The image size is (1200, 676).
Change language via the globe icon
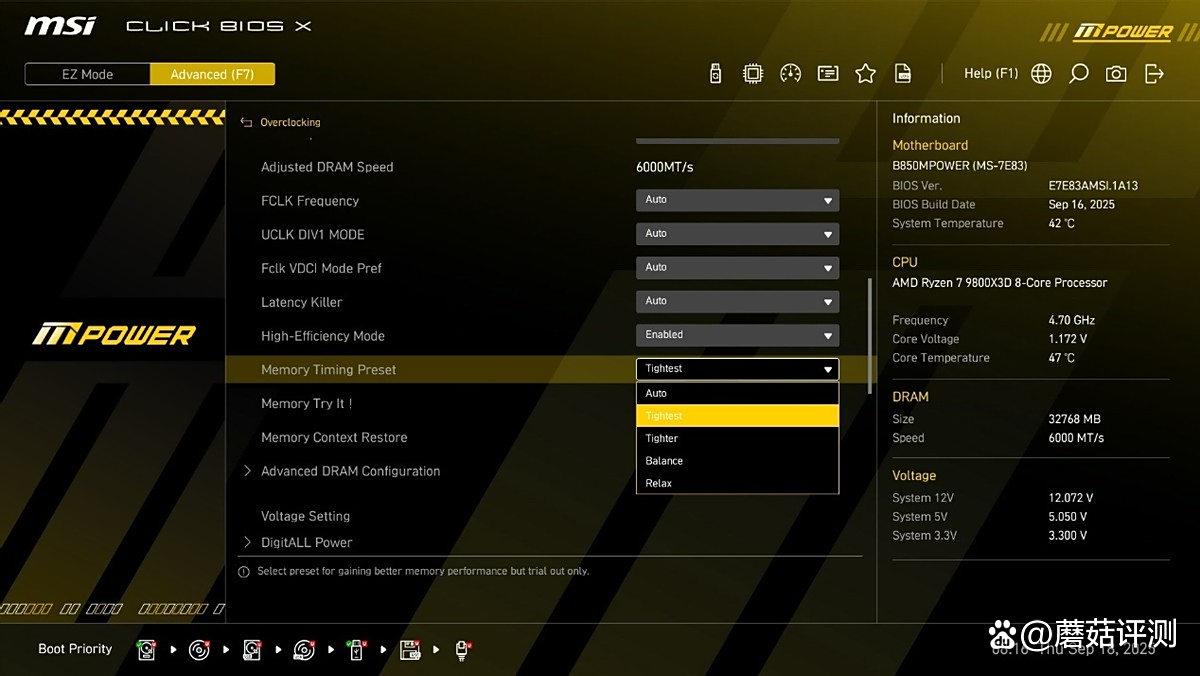coord(1041,73)
